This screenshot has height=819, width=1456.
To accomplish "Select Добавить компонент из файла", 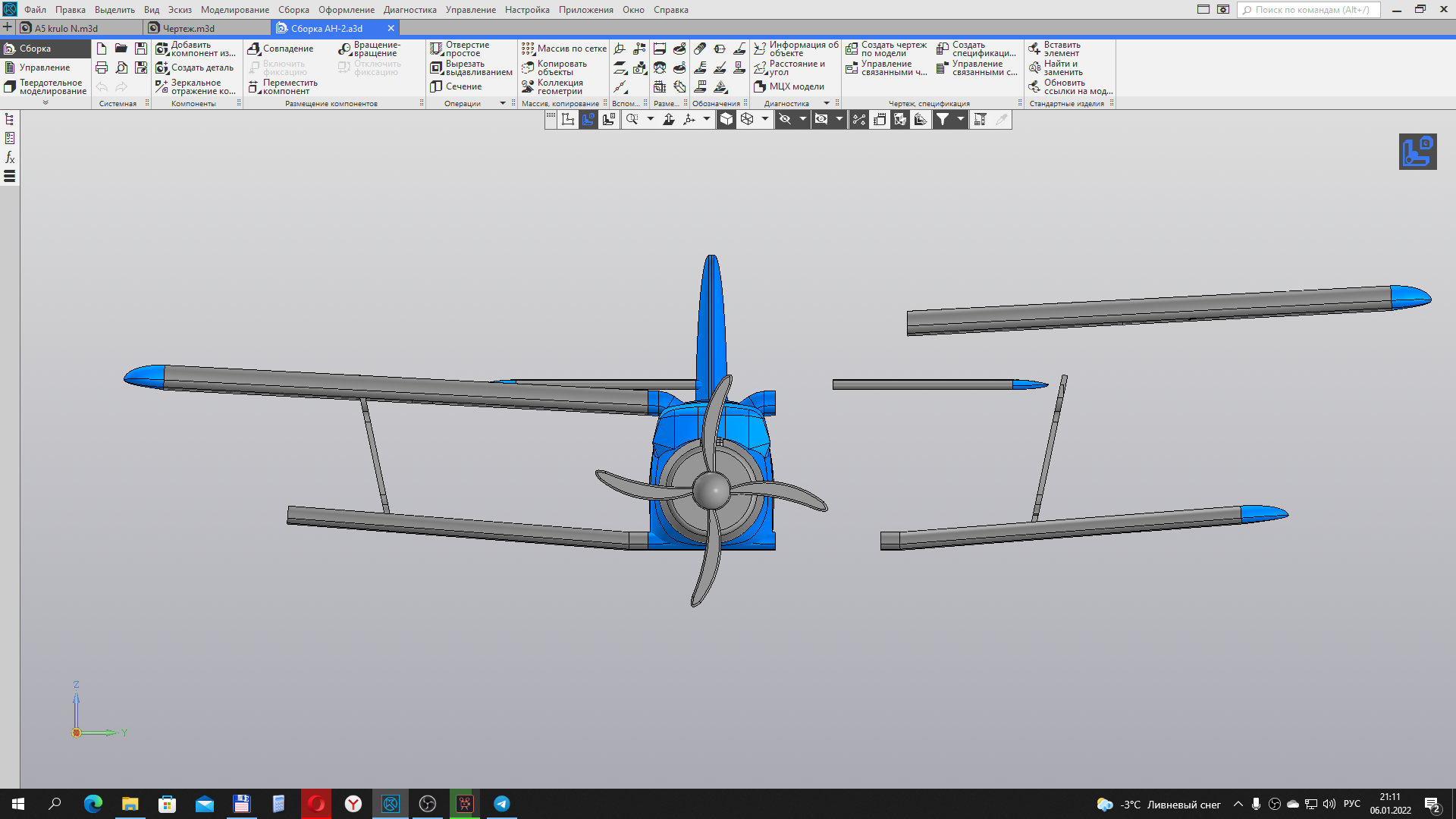I will (196, 49).
